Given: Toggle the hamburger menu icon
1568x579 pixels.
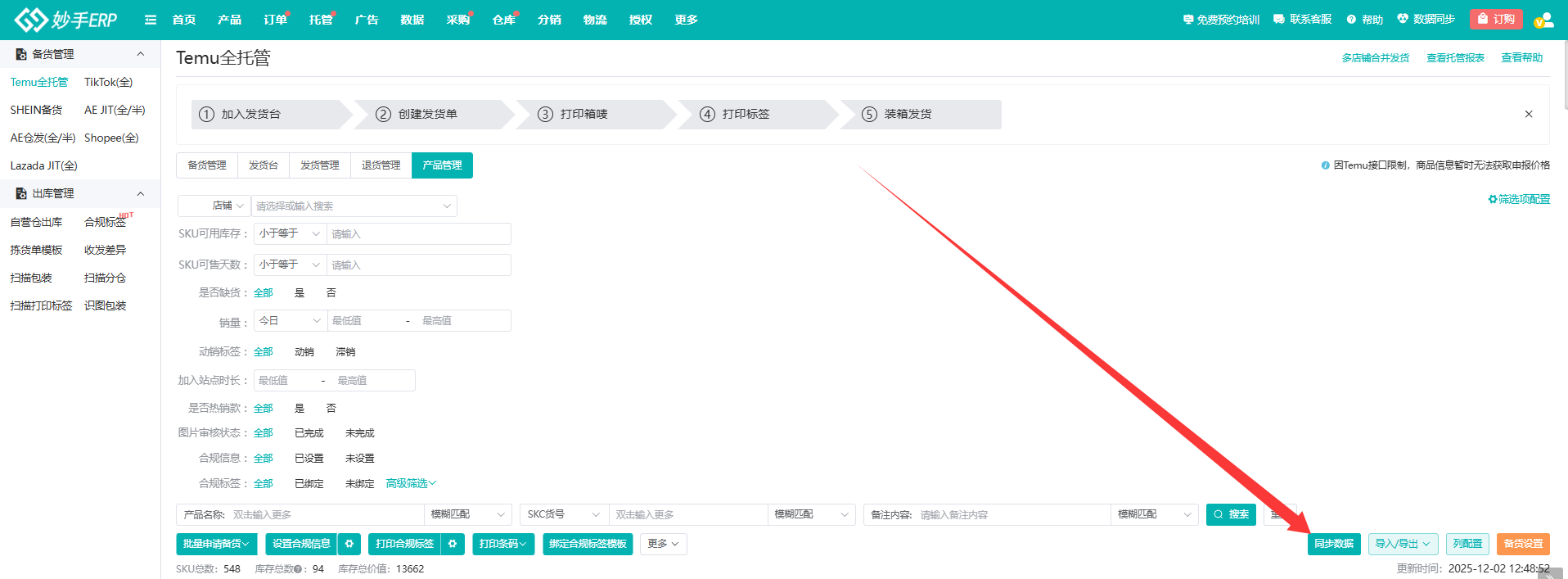Looking at the screenshot, I should (151, 20).
